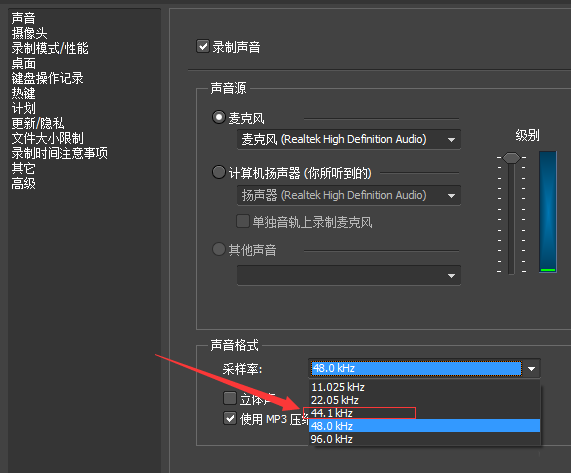Choose 96.0 kHz sample rate
Screen dimensions: 571x473
click(425, 439)
